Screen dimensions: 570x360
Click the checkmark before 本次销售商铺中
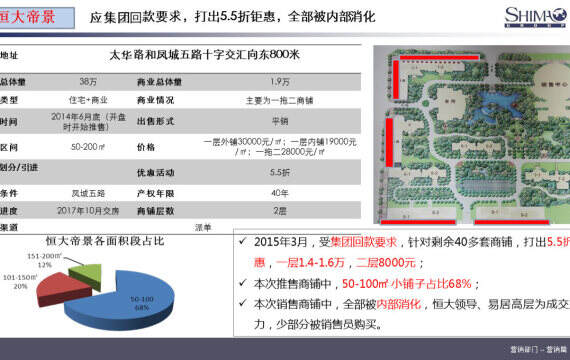tap(243, 303)
